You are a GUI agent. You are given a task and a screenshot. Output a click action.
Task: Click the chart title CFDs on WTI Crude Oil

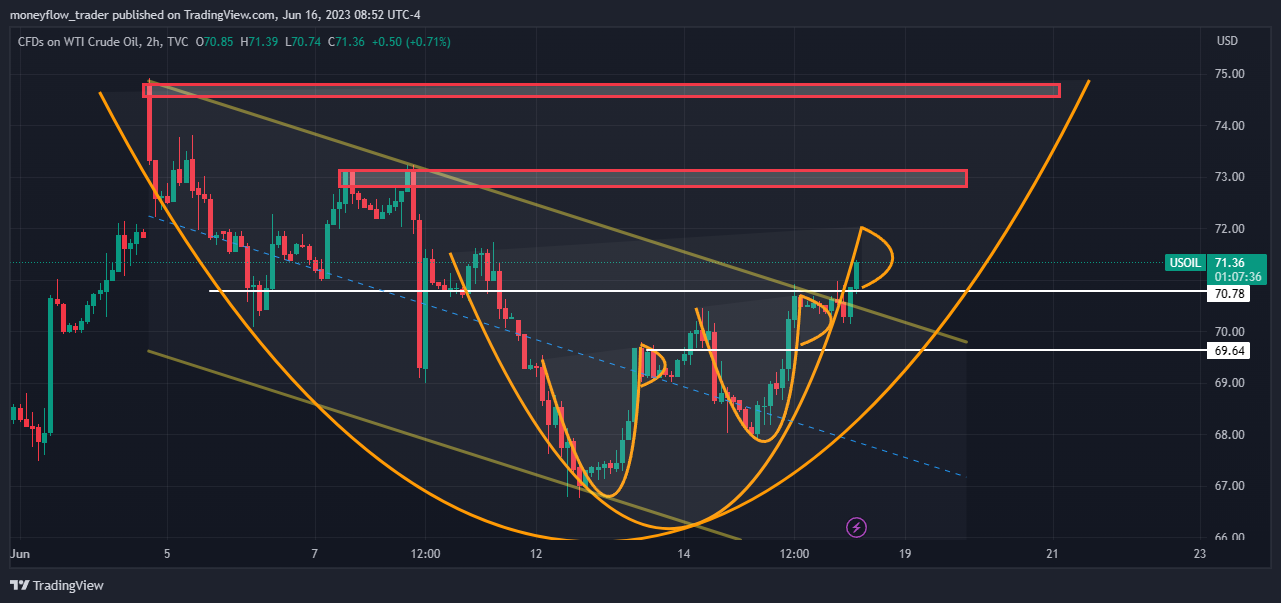[x=76, y=42]
